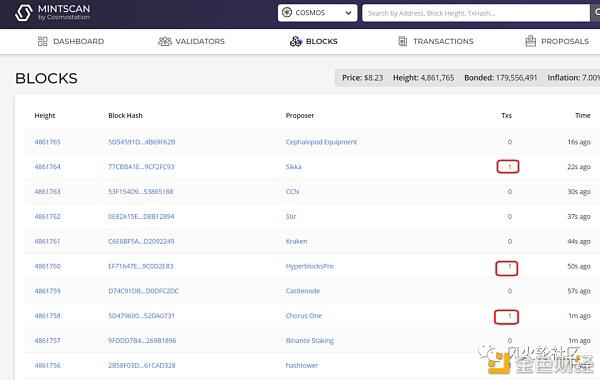Click the 1m ago time in Chorus One row
This screenshot has width=600, height=380.
579,316
